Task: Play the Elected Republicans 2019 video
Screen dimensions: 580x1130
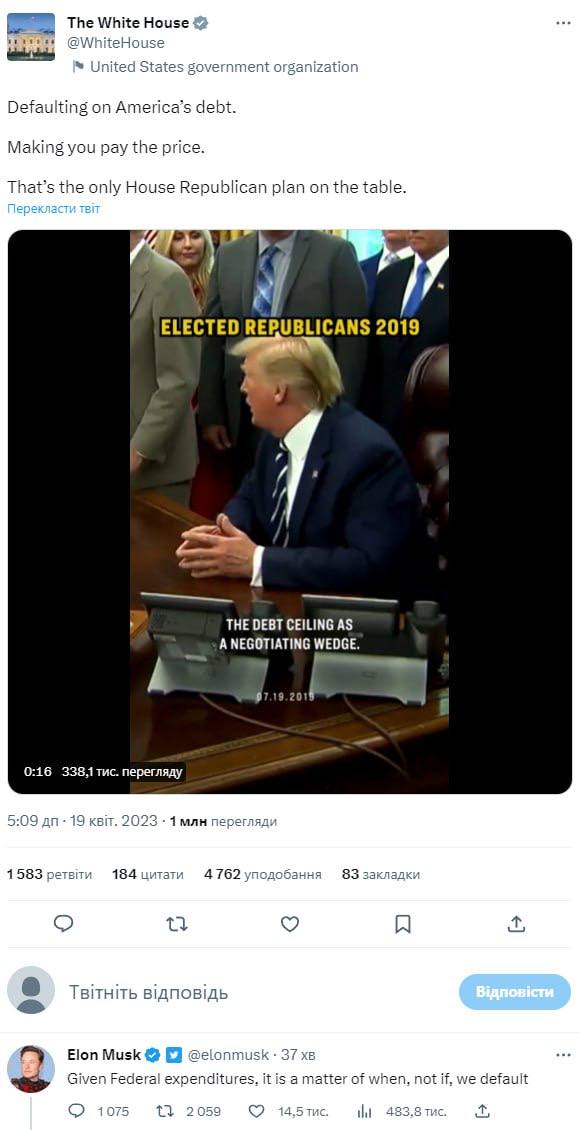Action: (290, 512)
